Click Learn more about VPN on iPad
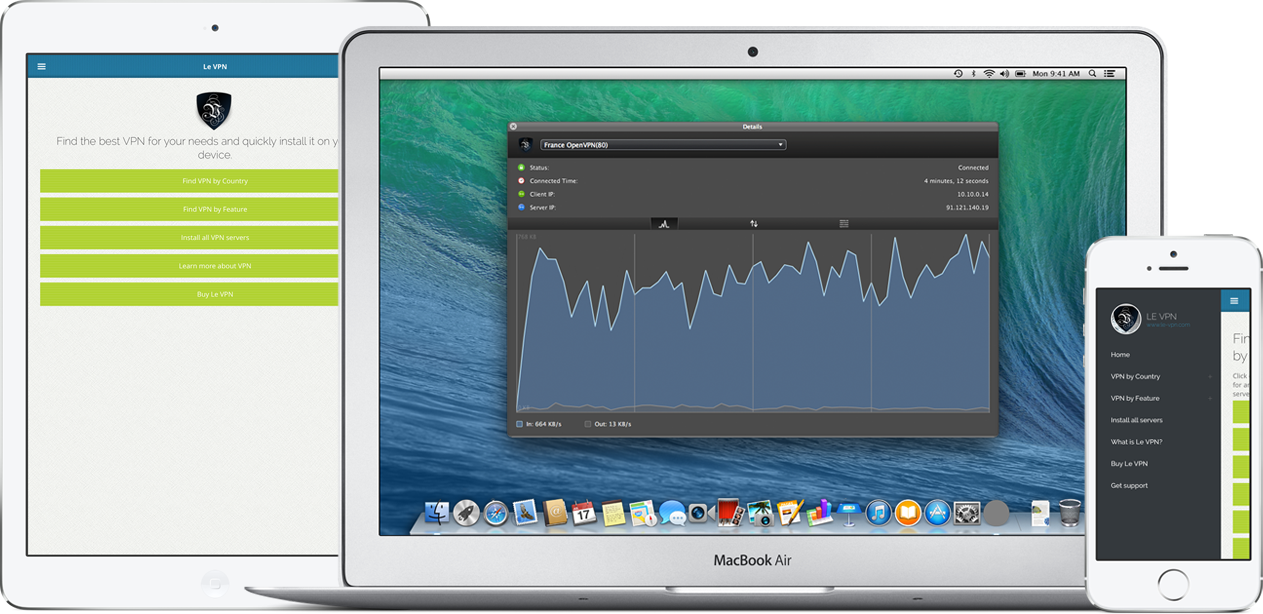 189,266
